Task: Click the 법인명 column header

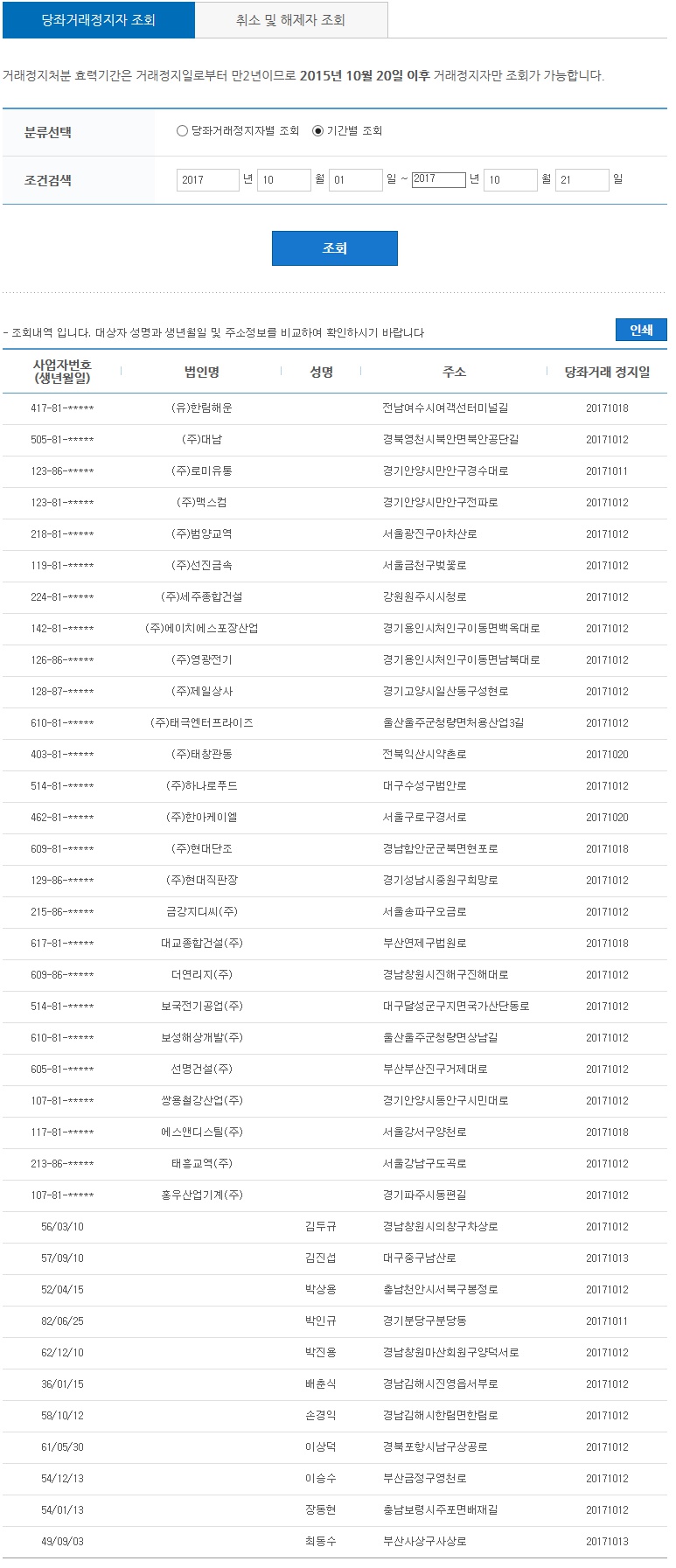Action: click(202, 372)
